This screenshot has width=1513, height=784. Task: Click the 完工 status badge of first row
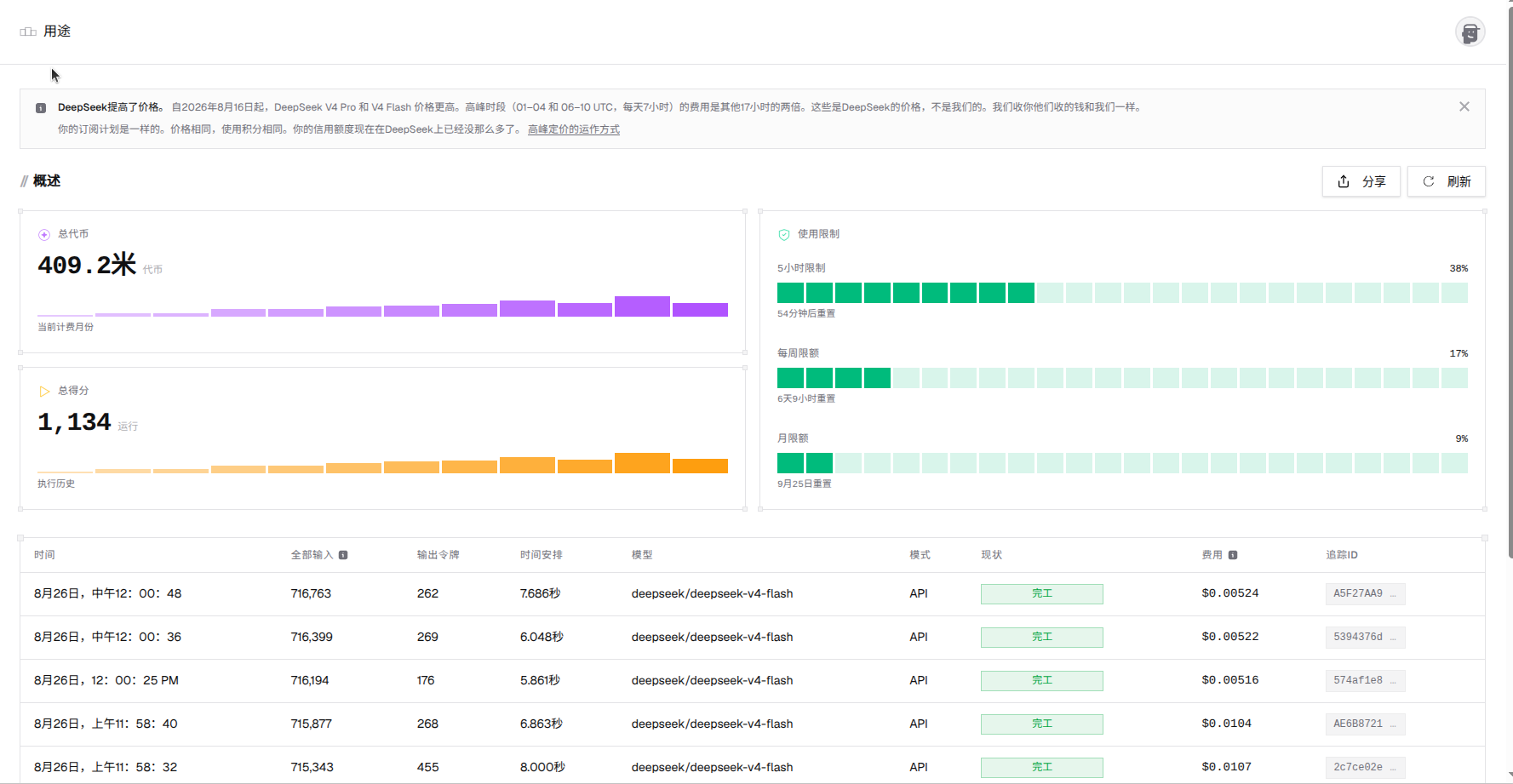(1041, 593)
